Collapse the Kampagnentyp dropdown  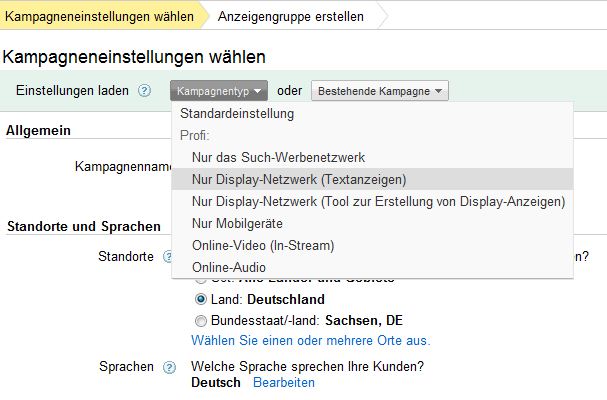point(219,91)
